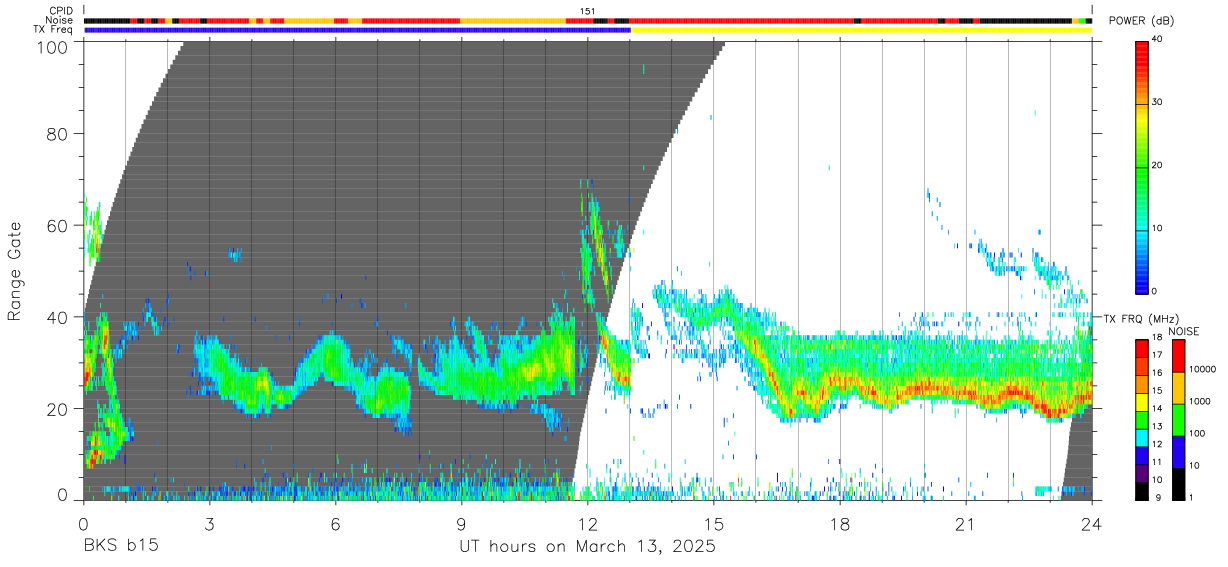Click y-axis tick label '60'
This screenshot has width=1228, height=567.
(x=59, y=225)
